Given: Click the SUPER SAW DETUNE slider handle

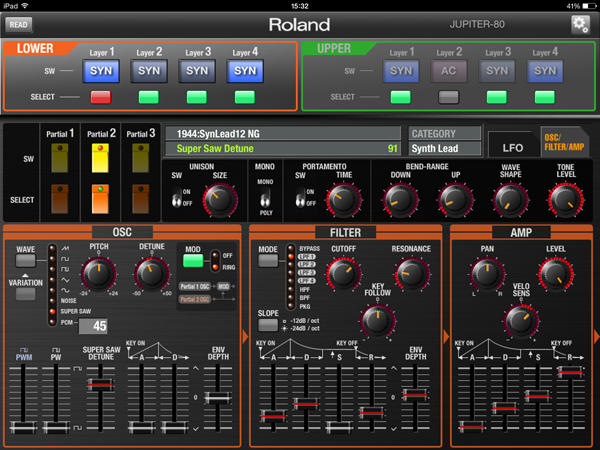Looking at the screenshot, I should [x=100, y=384].
